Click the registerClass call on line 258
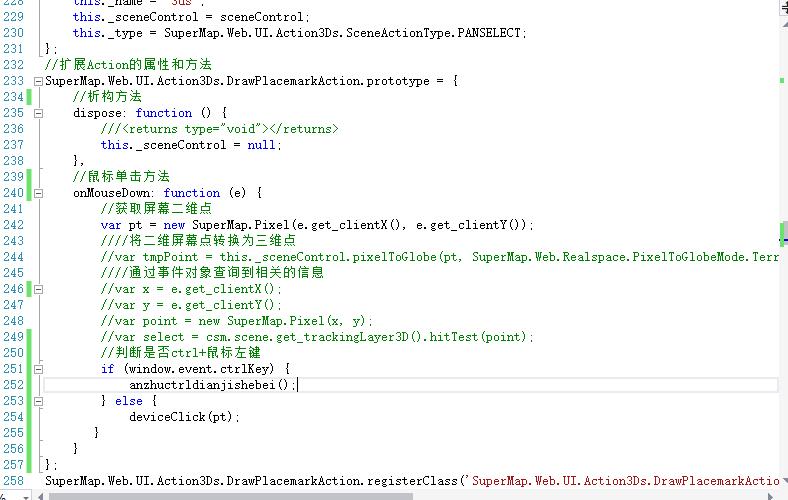 tap(412, 481)
